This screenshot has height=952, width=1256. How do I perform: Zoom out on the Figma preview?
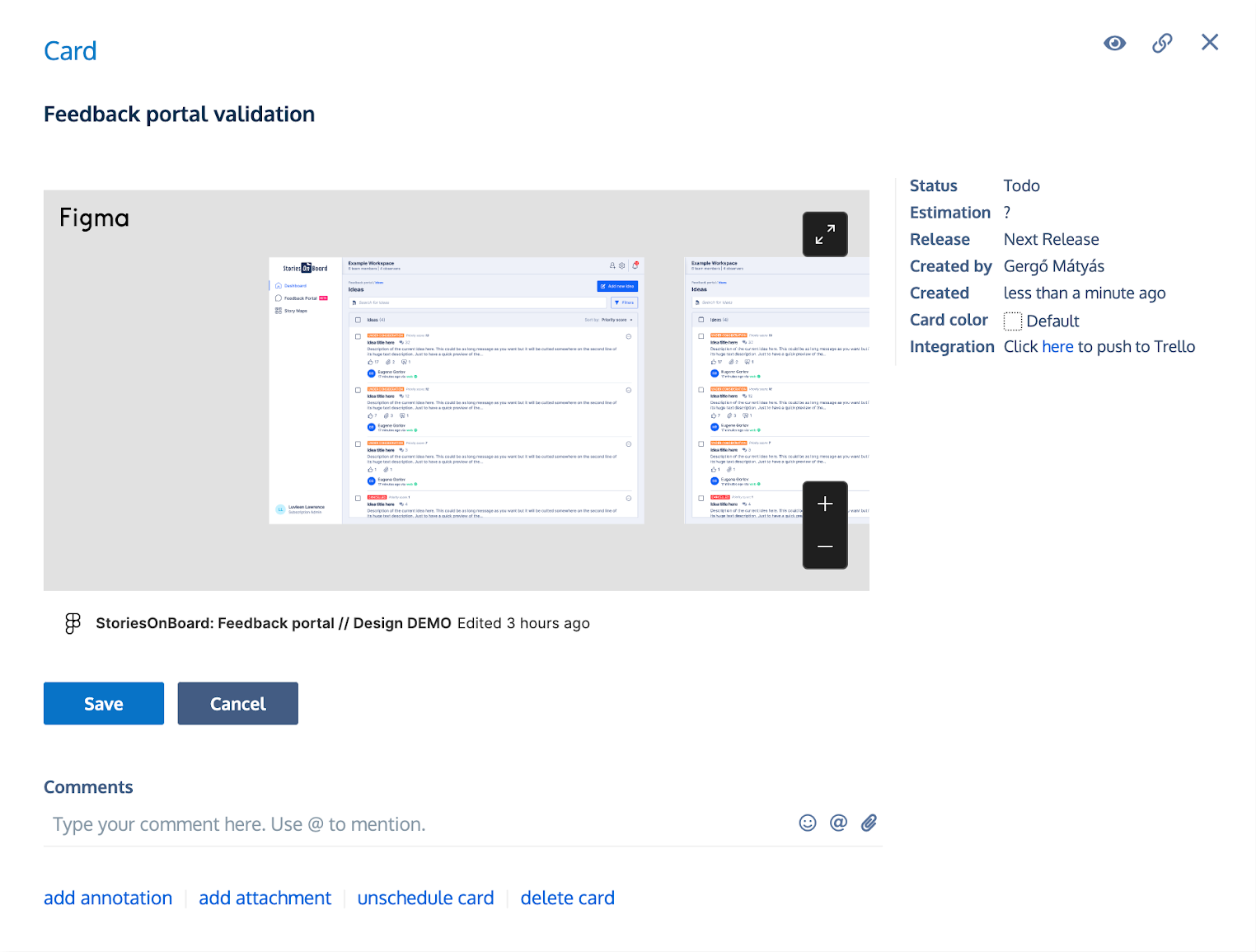point(825,546)
